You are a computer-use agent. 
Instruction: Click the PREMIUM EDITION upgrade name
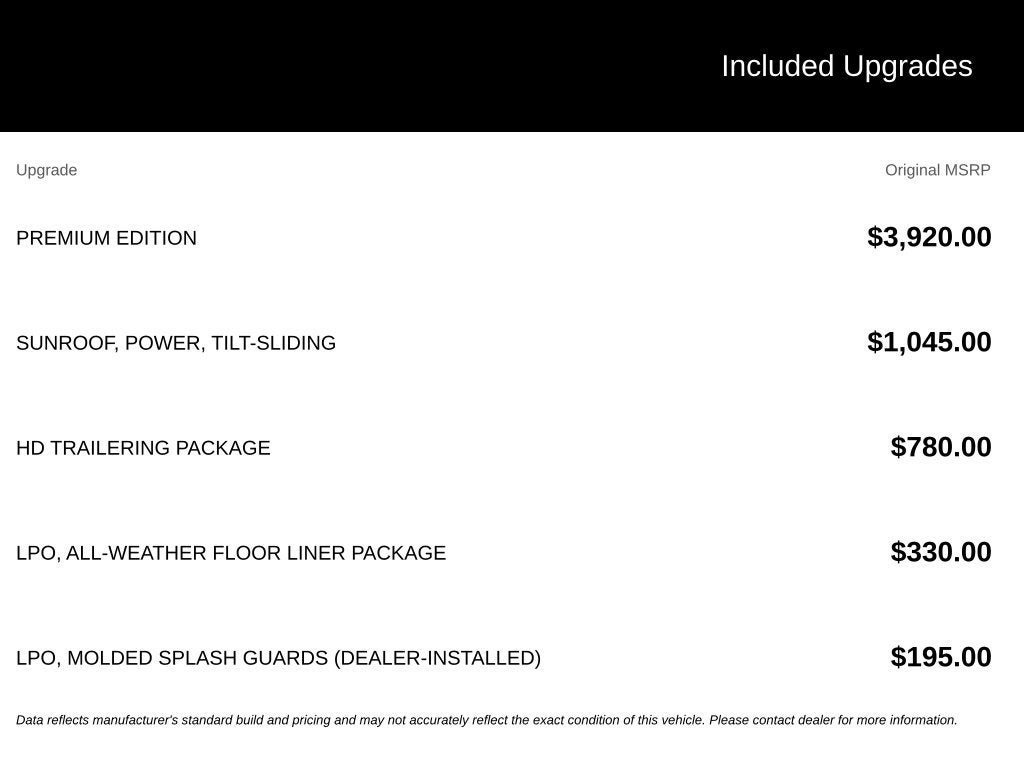(106, 238)
